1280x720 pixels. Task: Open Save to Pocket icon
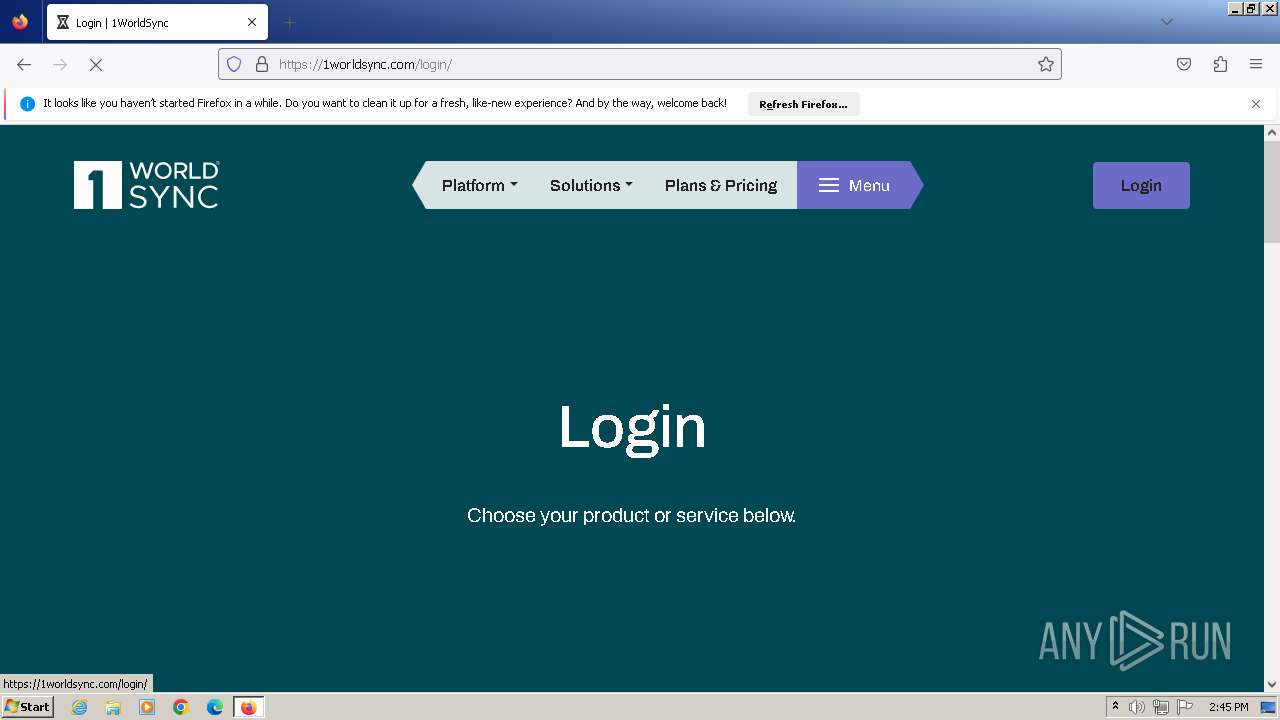(1184, 64)
